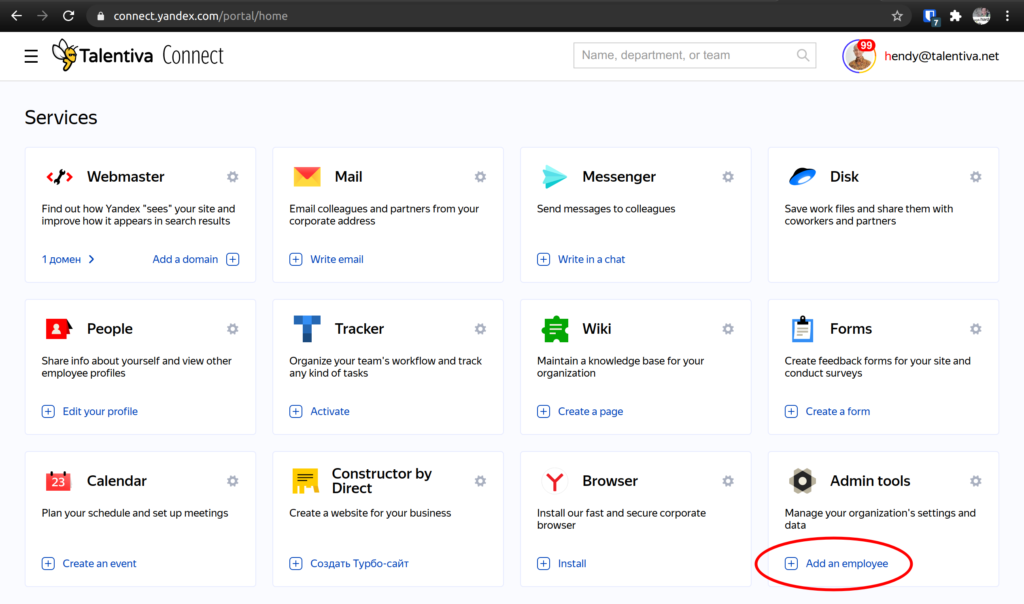Click the Add a domain link
1024x604 pixels.
tap(185, 259)
